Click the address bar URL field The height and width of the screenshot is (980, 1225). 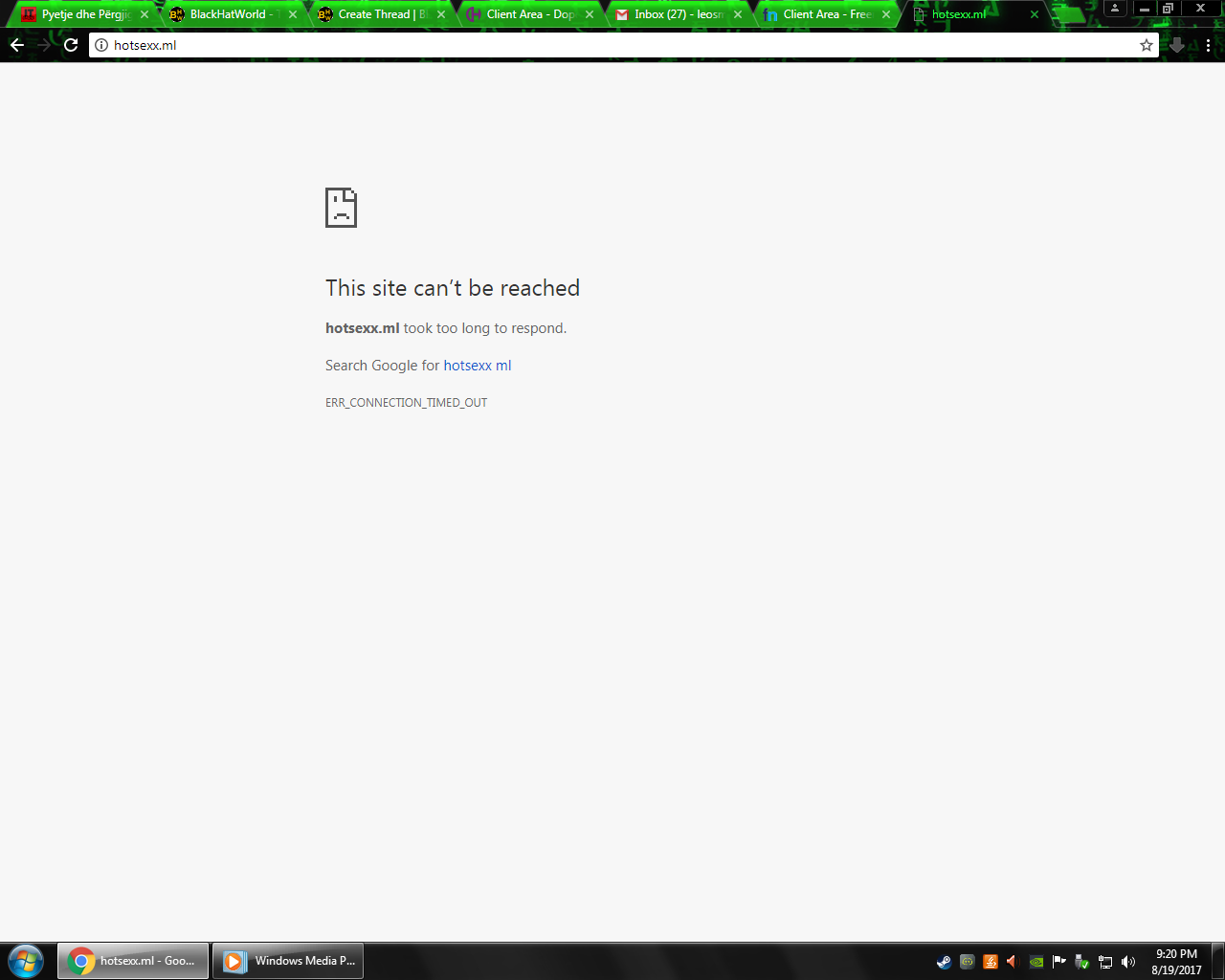click(x=622, y=45)
